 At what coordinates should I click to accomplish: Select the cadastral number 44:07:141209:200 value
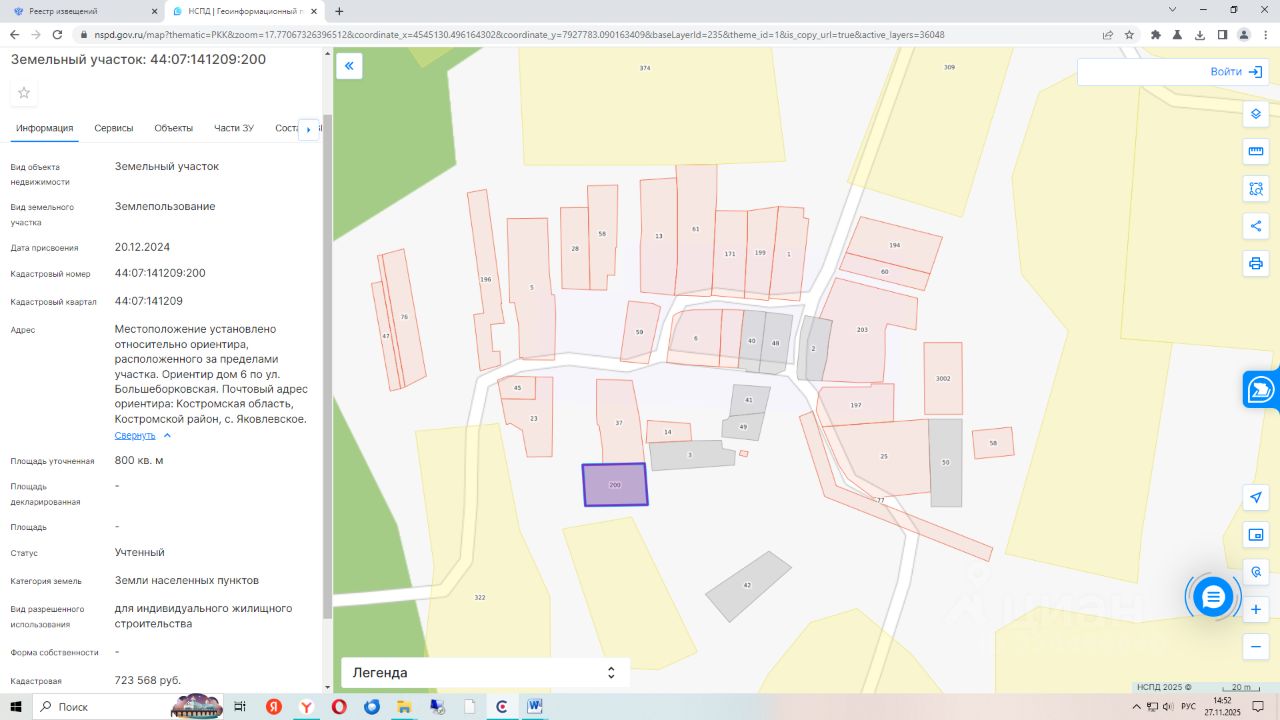click(x=160, y=273)
